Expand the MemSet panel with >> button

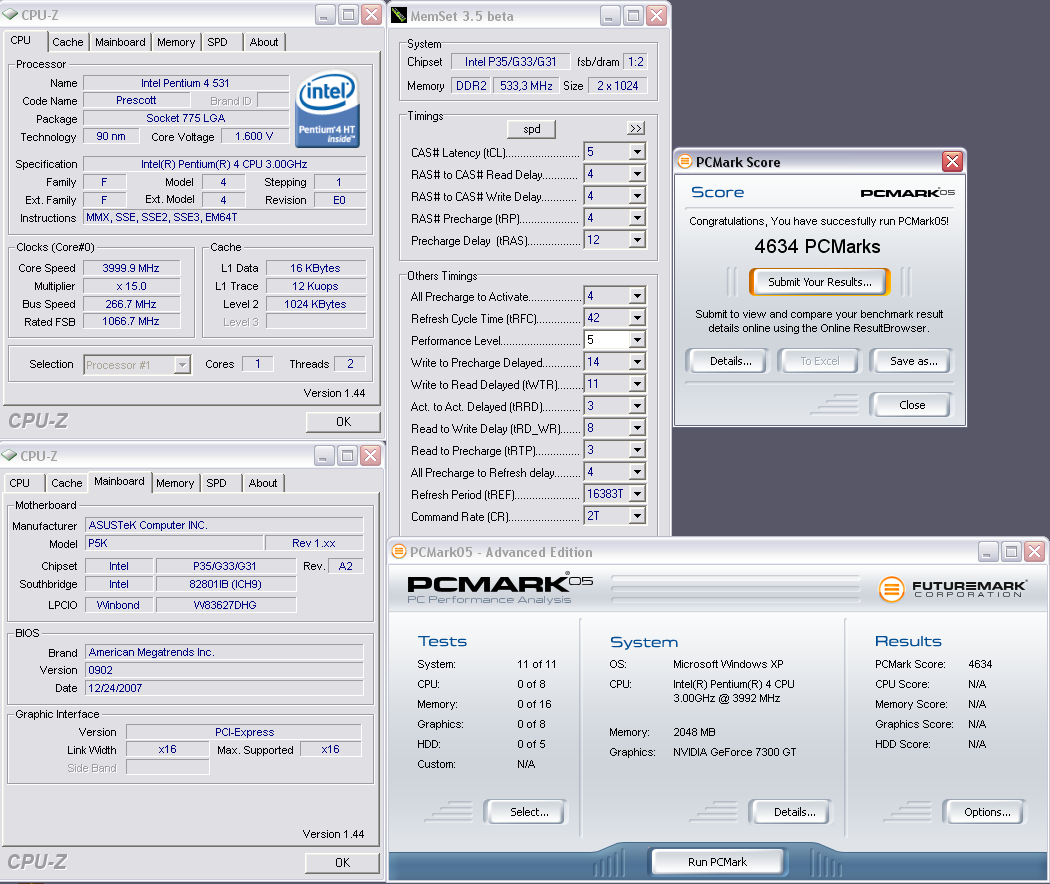coord(635,128)
